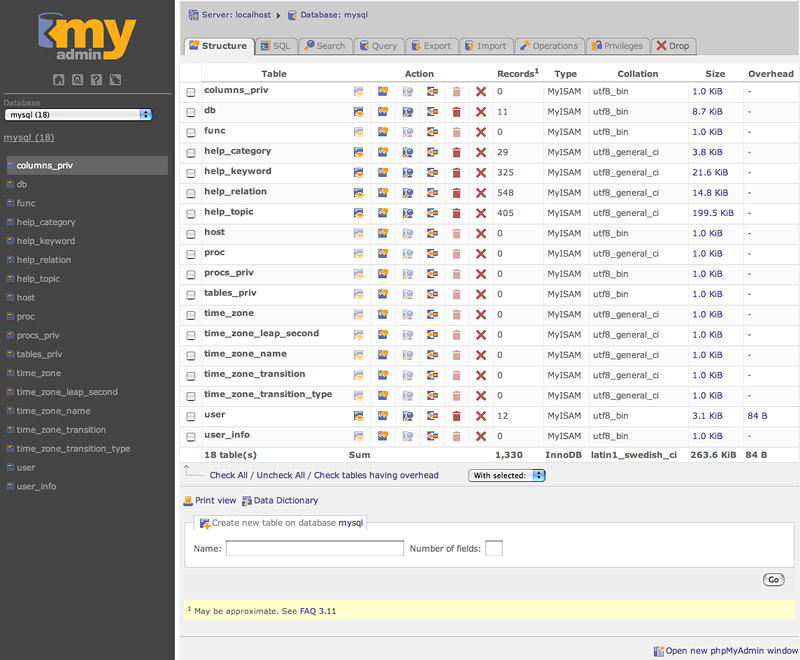Click the "199.5 KiB" size value

coord(713,213)
